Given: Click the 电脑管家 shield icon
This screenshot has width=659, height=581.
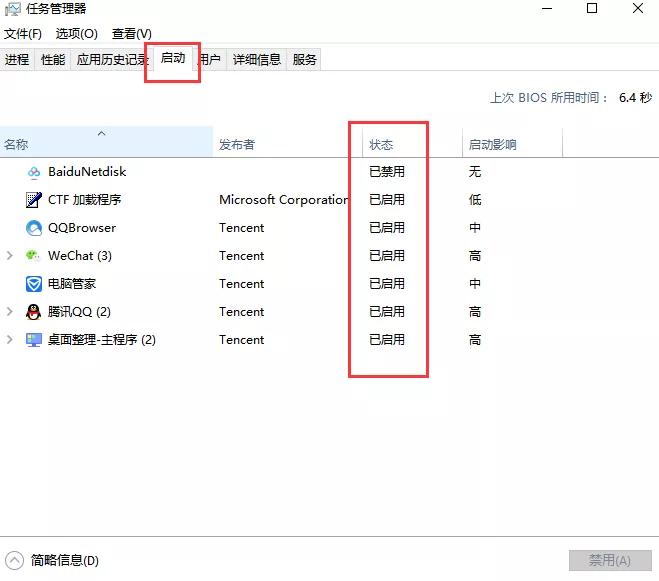Looking at the screenshot, I should click(x=34, y=284).
